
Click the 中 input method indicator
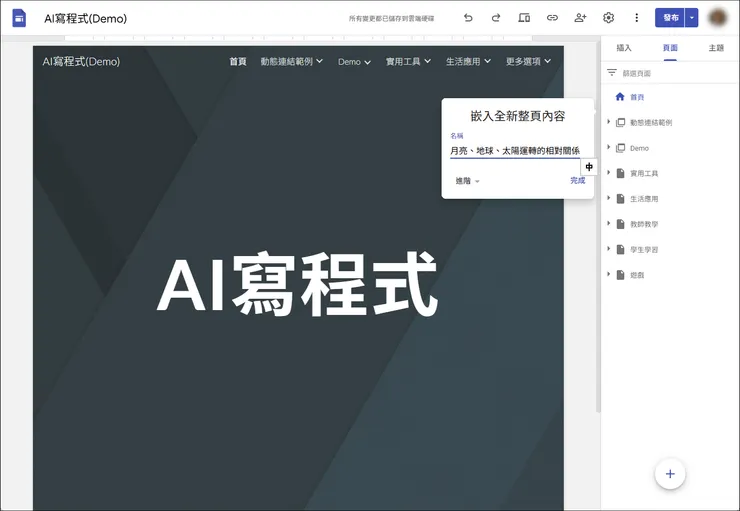tap(589, 167)
